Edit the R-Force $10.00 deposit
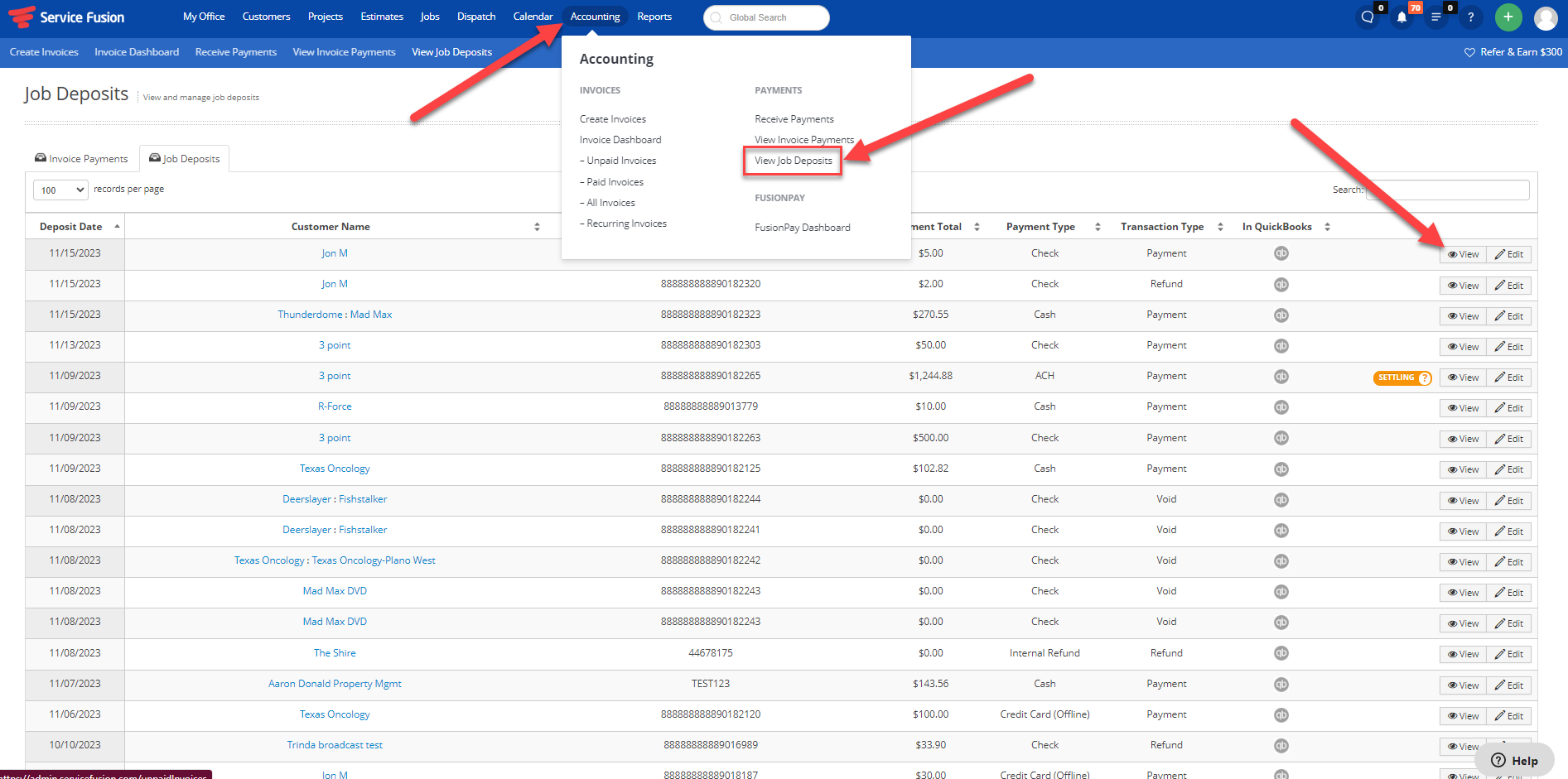 (x=1509, y=408)
